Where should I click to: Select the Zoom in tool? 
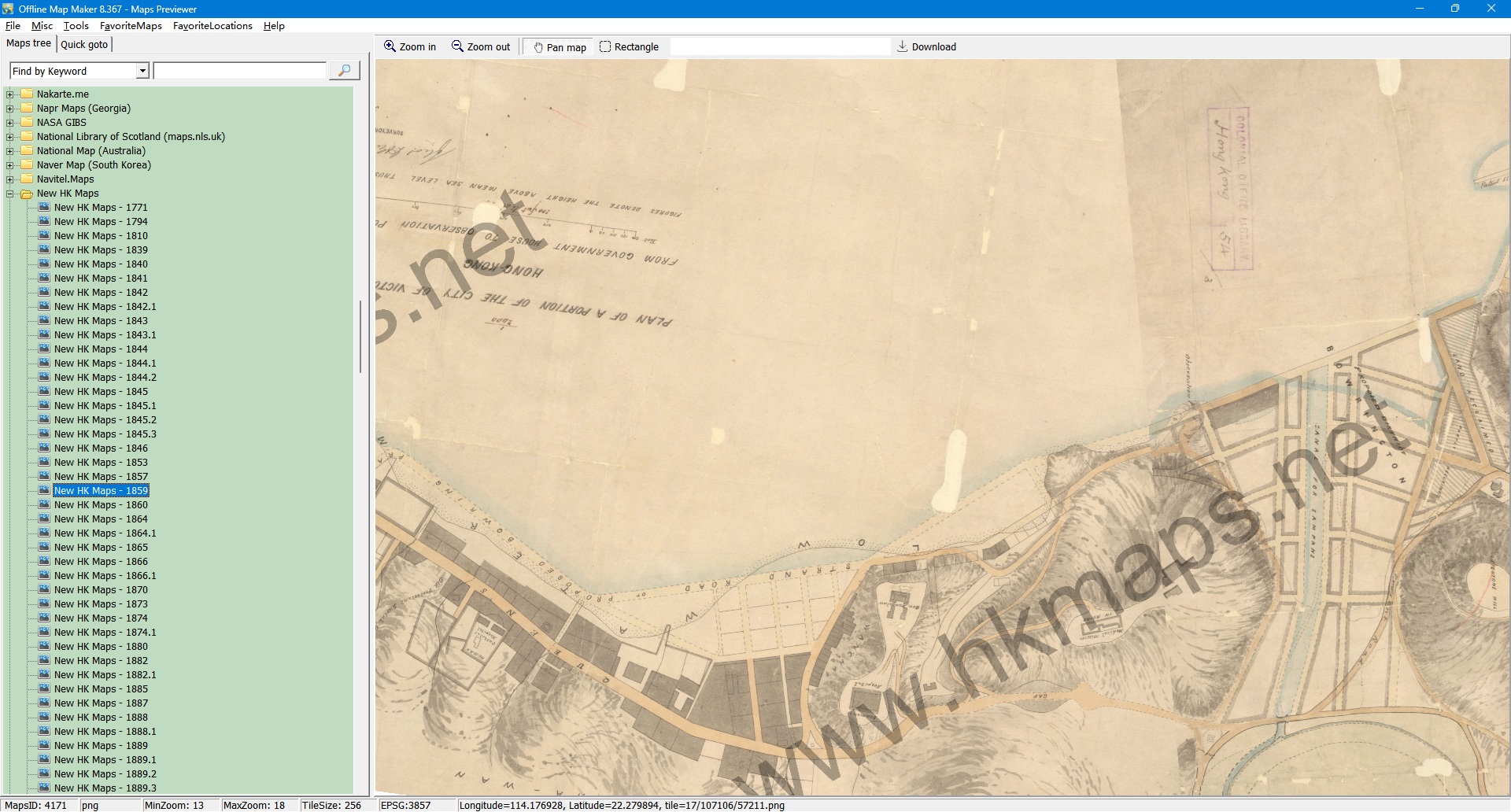(409, 47)
